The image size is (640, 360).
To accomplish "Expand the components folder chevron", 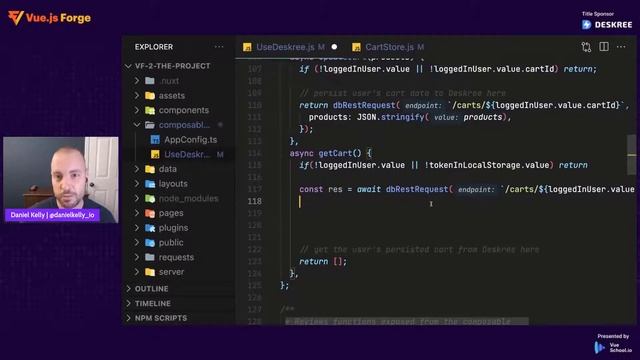I will click(137, 110).
